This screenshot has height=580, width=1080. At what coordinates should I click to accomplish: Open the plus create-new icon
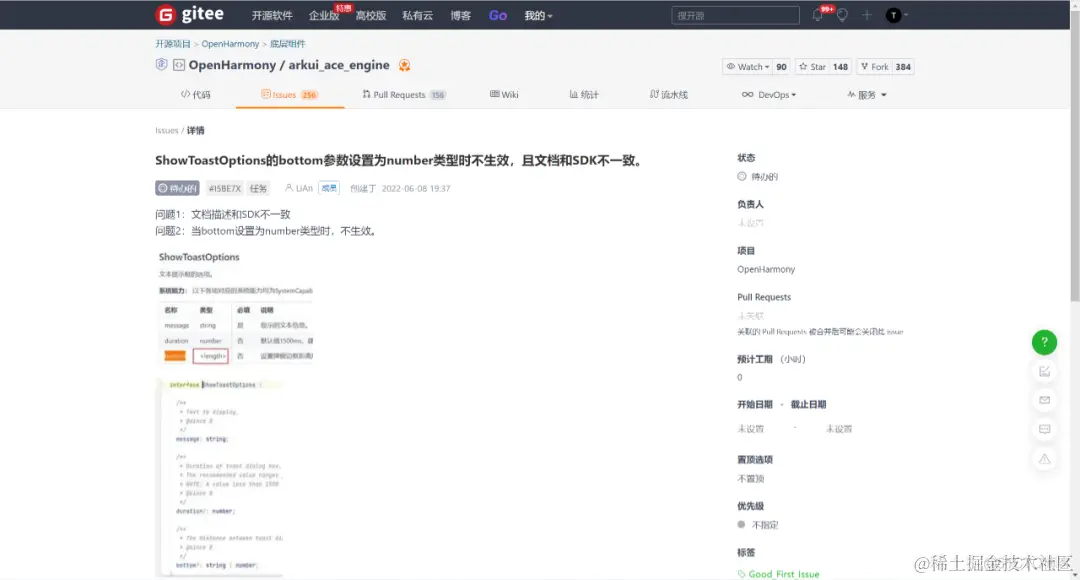pos(867,15)
